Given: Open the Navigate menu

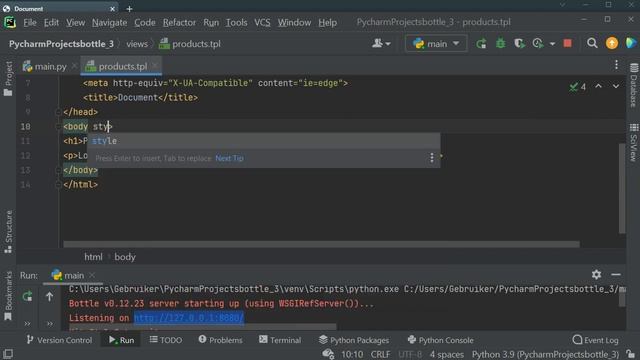Looking at the screenshot, I should pos(109,22).
